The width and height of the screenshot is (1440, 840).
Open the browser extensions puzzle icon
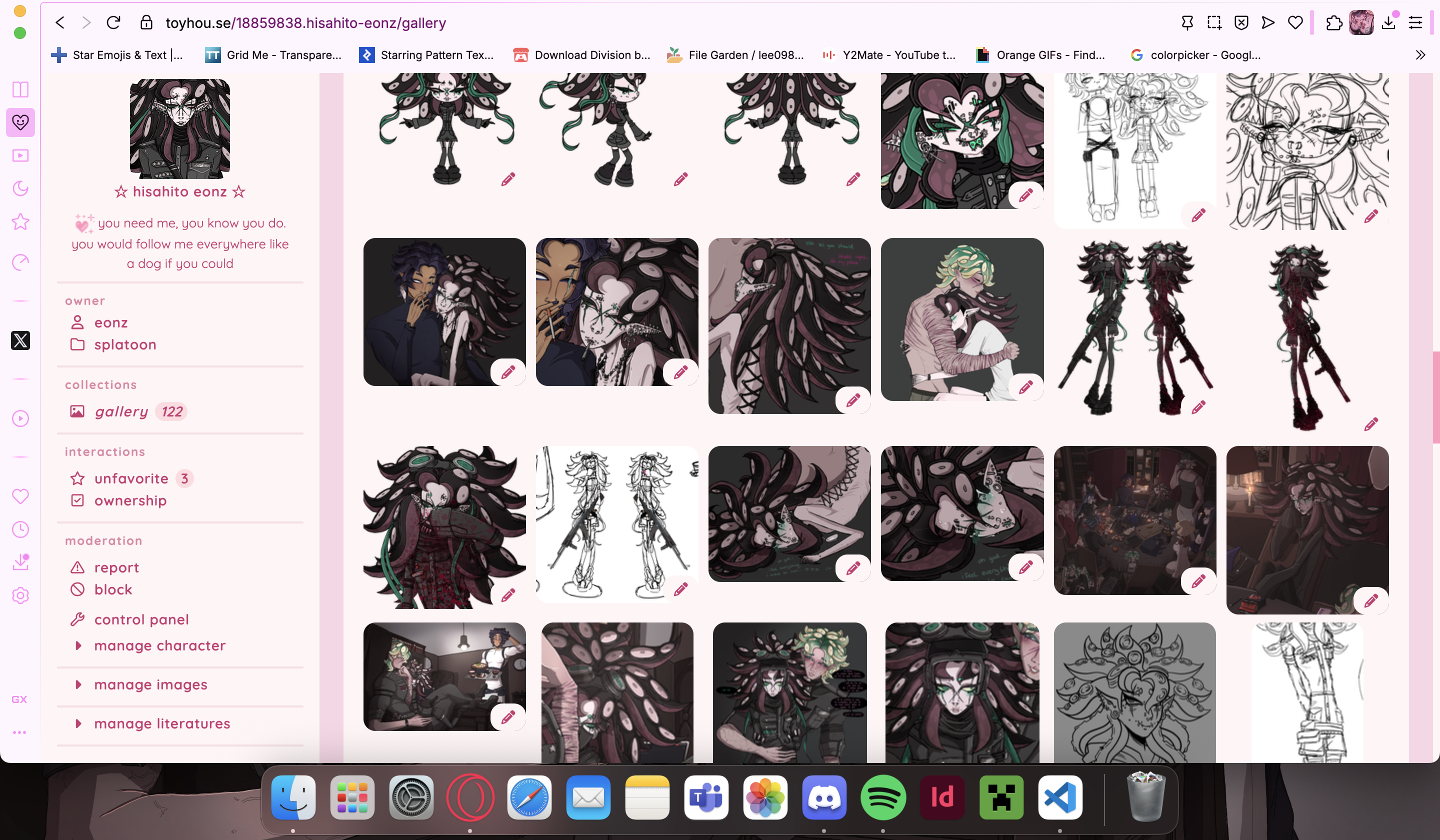click(1333, 23)
